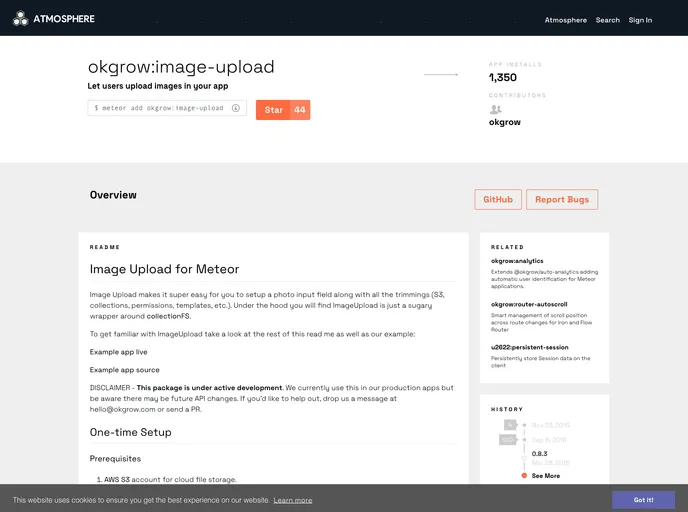Open the okgrow contributor profile
Image resolution: width=688 pixels, height=512 pixels.
pos(505,122)
